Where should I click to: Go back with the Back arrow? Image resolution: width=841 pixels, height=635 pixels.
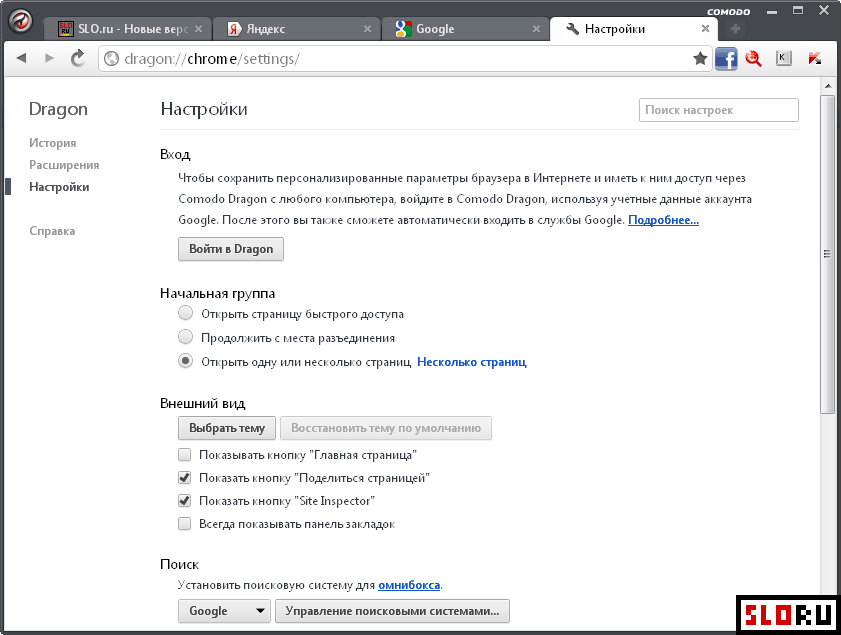(21, 58)
